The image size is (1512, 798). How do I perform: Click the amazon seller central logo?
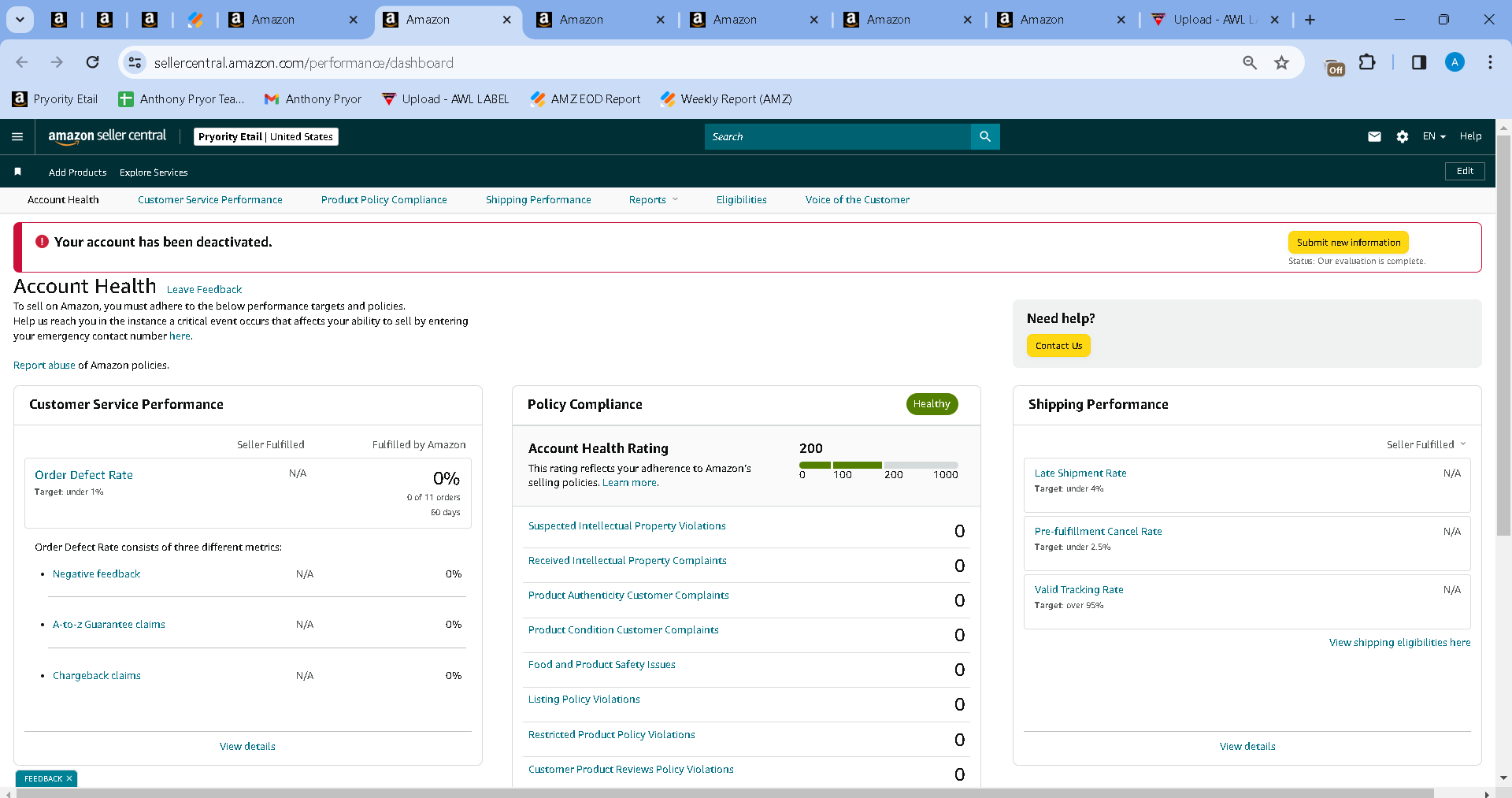point(107,136)
